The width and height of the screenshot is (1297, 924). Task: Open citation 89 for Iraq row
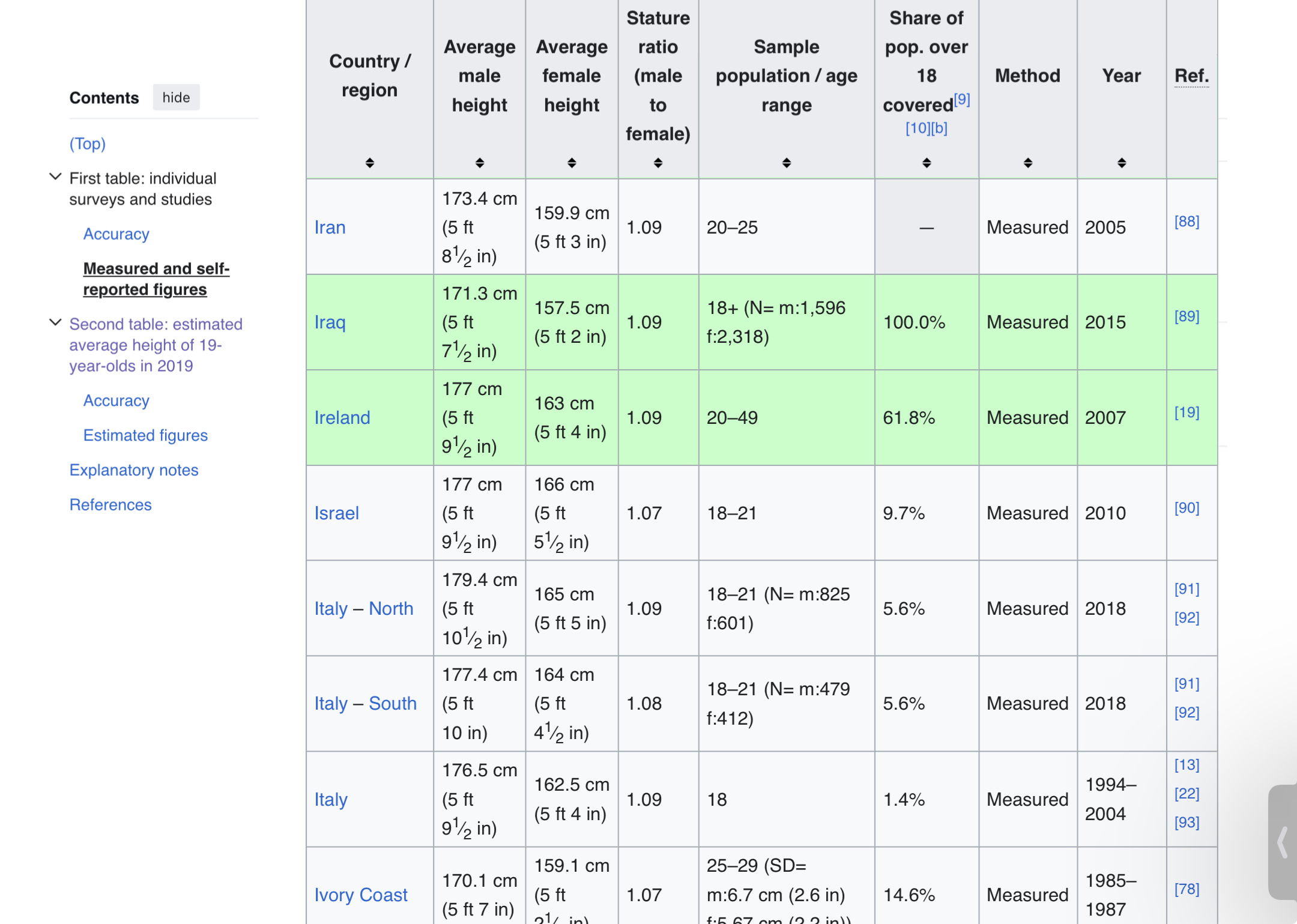[x=1186, y=316]
